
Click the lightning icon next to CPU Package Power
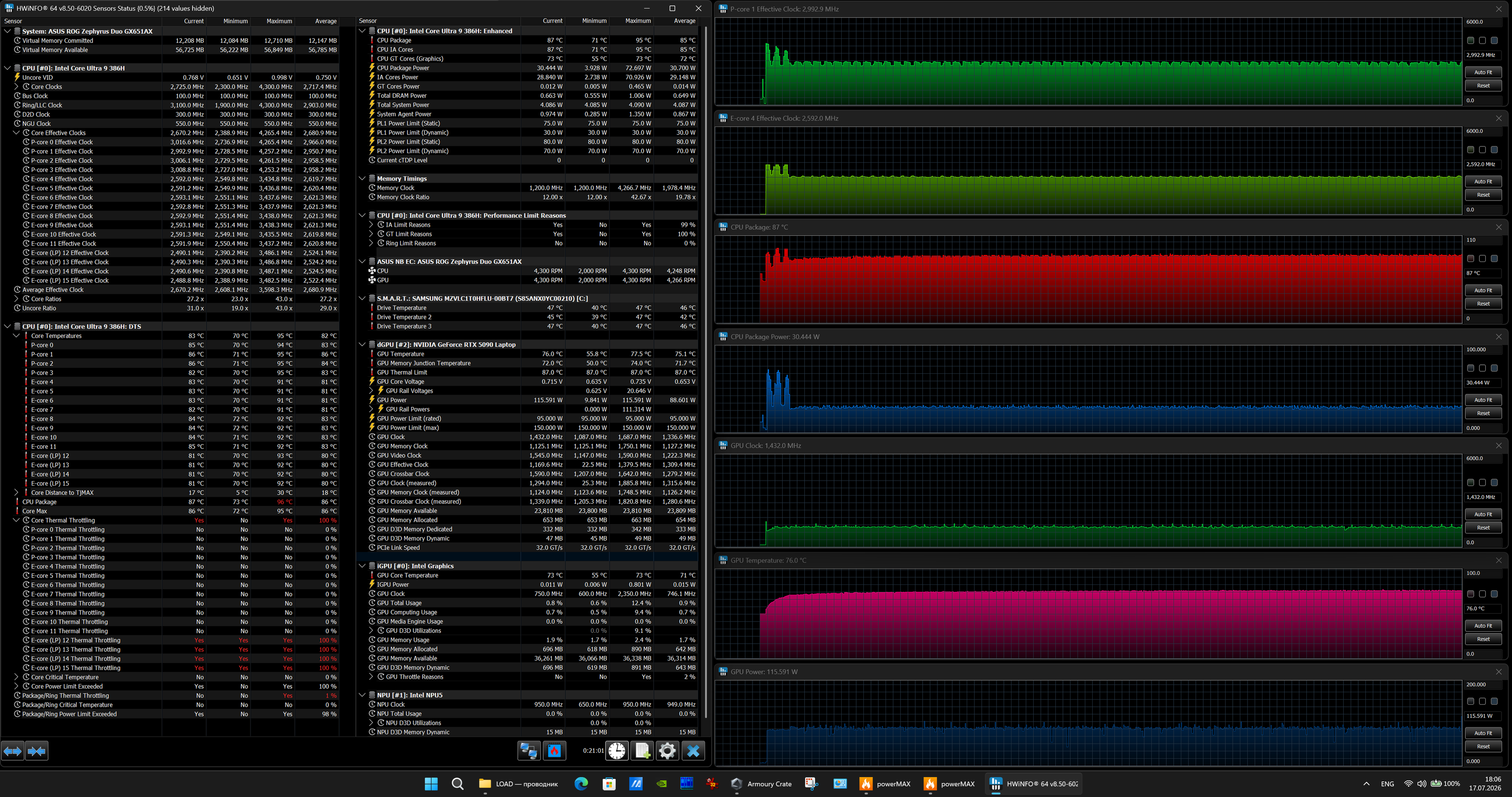pyautogui.click(x=371, y=68)
